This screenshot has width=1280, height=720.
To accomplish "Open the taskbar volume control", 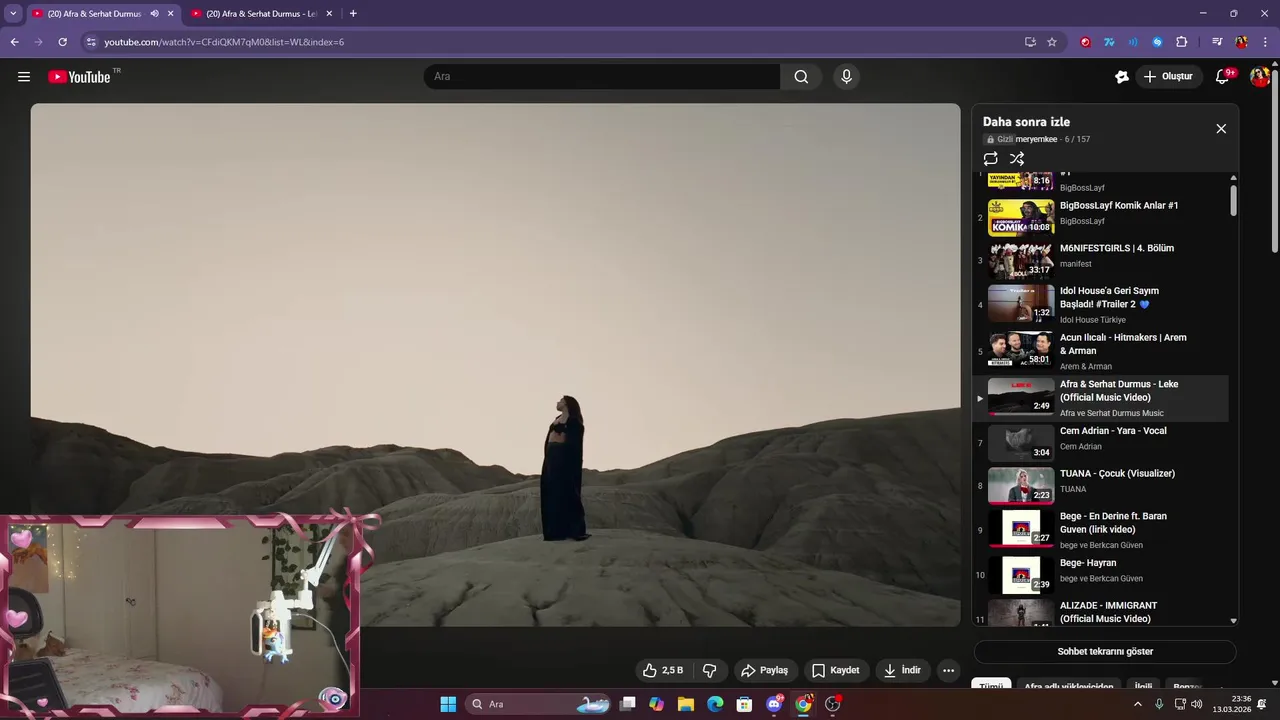I will pos(1197,704).
